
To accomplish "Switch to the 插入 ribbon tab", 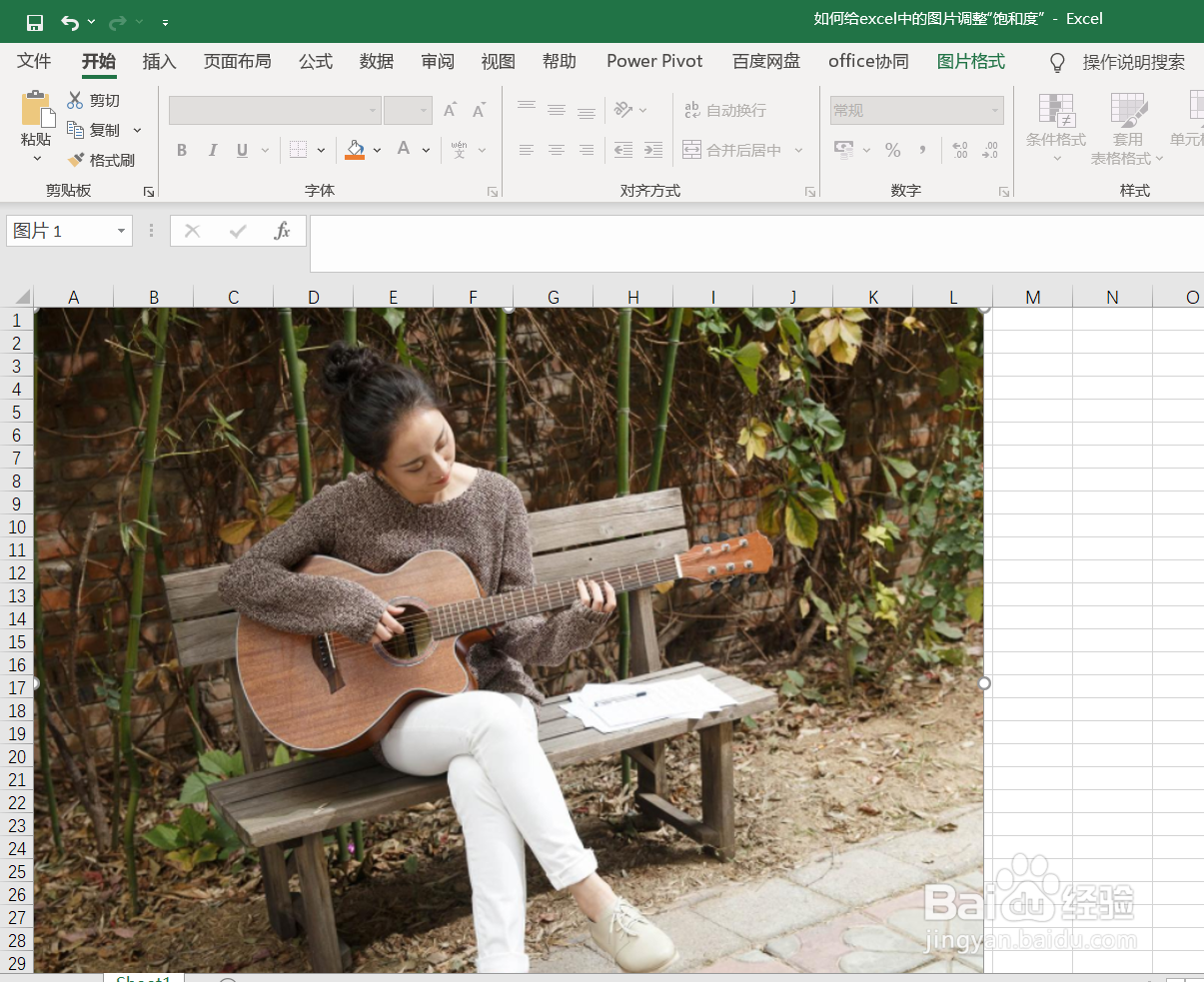I will 159,61.
